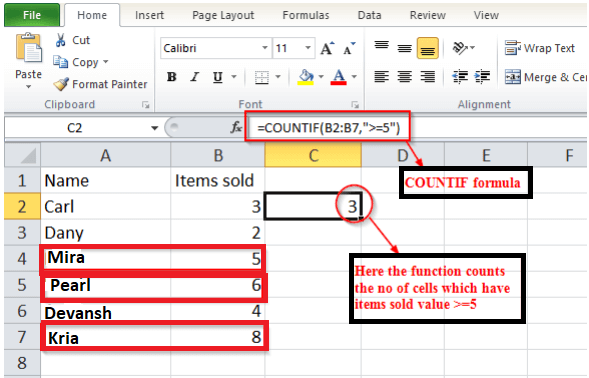
Task: Open Paste options dropdown arrow
Action: (x=29, y=87)
